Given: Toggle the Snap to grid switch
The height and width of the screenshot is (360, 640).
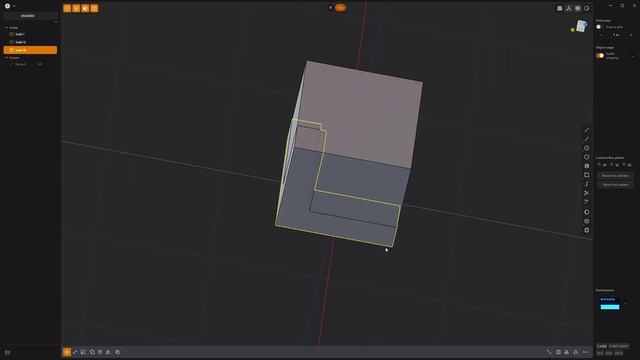Looking at the screenshot, I should (x=599, y=27).
